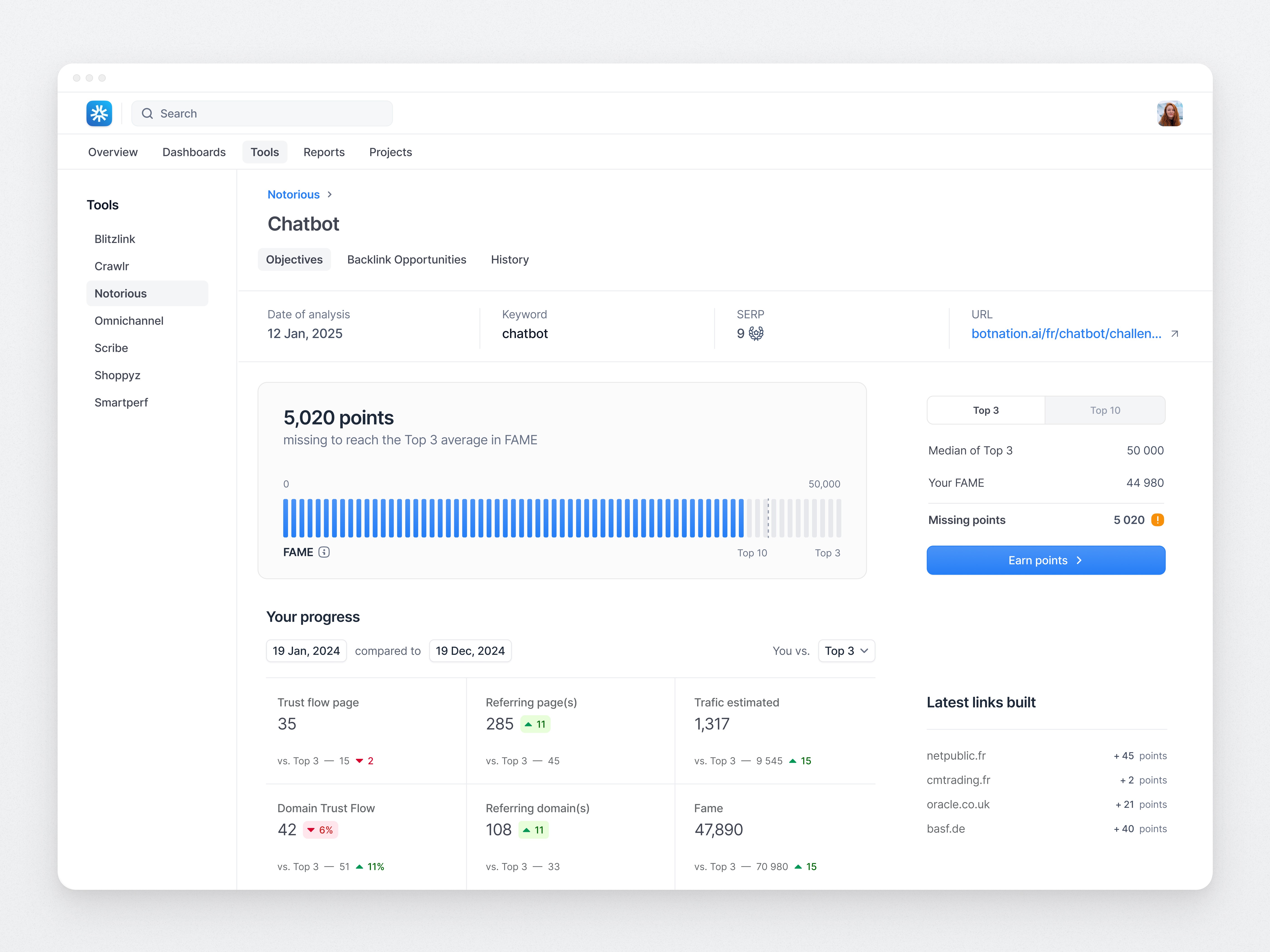
Task: Select Notorious in the Tools sidebar
Action: pos(148,293)
